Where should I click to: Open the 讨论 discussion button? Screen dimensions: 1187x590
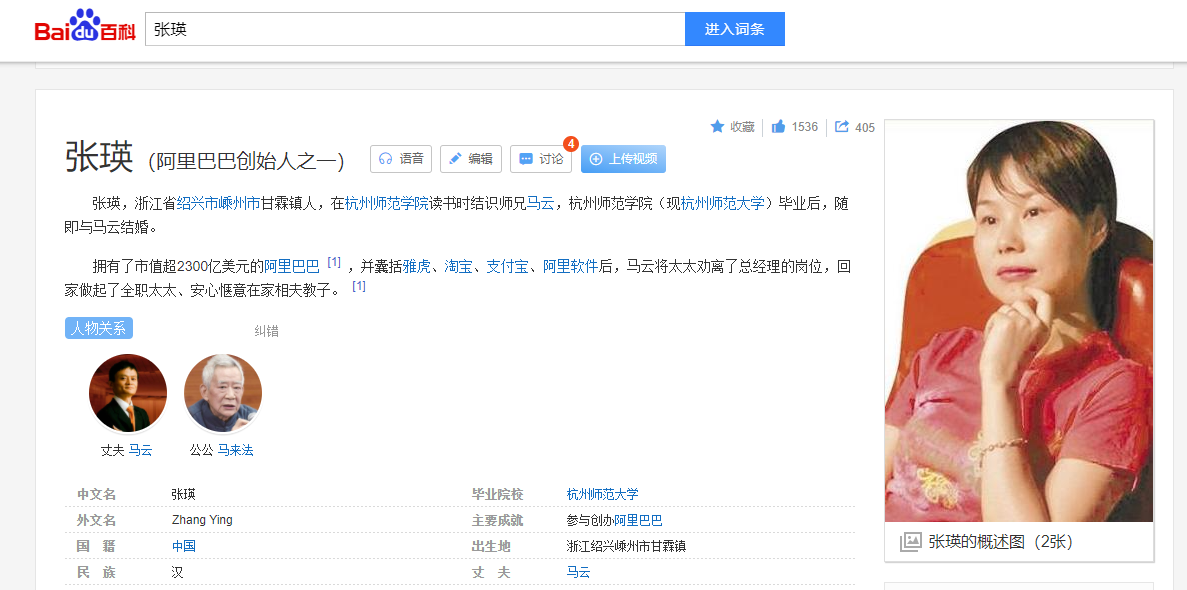[x=541, y=159]
